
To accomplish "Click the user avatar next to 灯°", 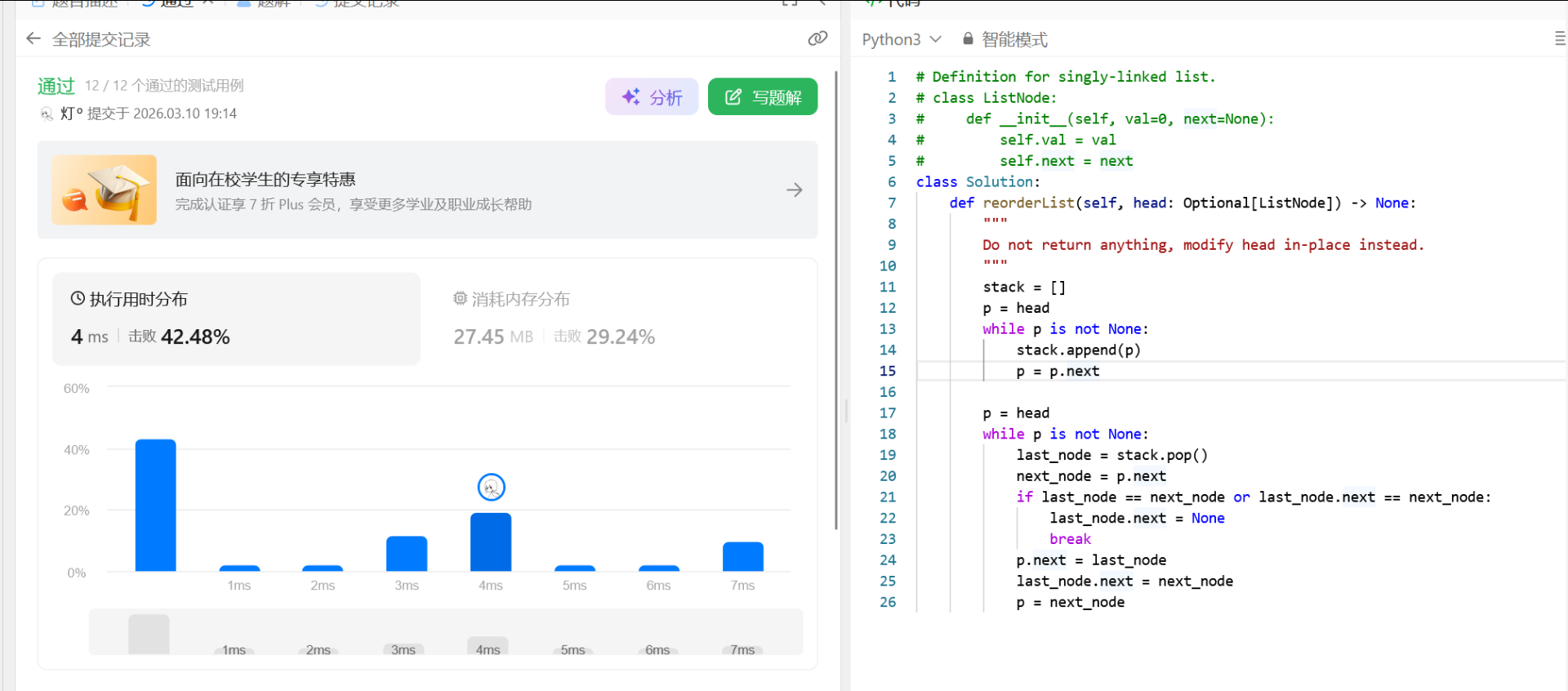I will 47,114.
